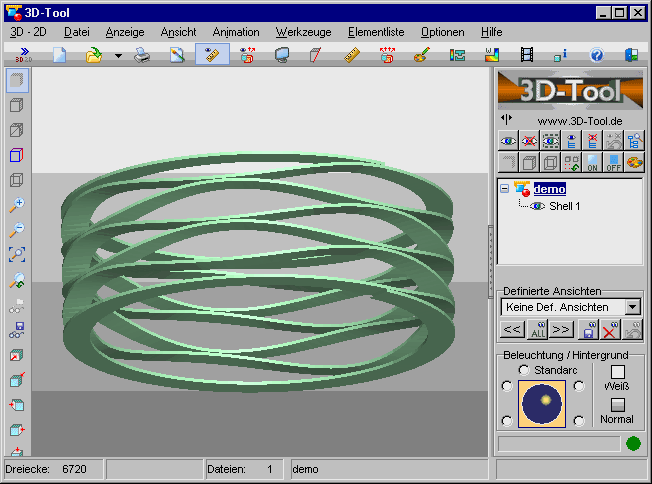Click the blue help question mark icon

click(597, 55)
